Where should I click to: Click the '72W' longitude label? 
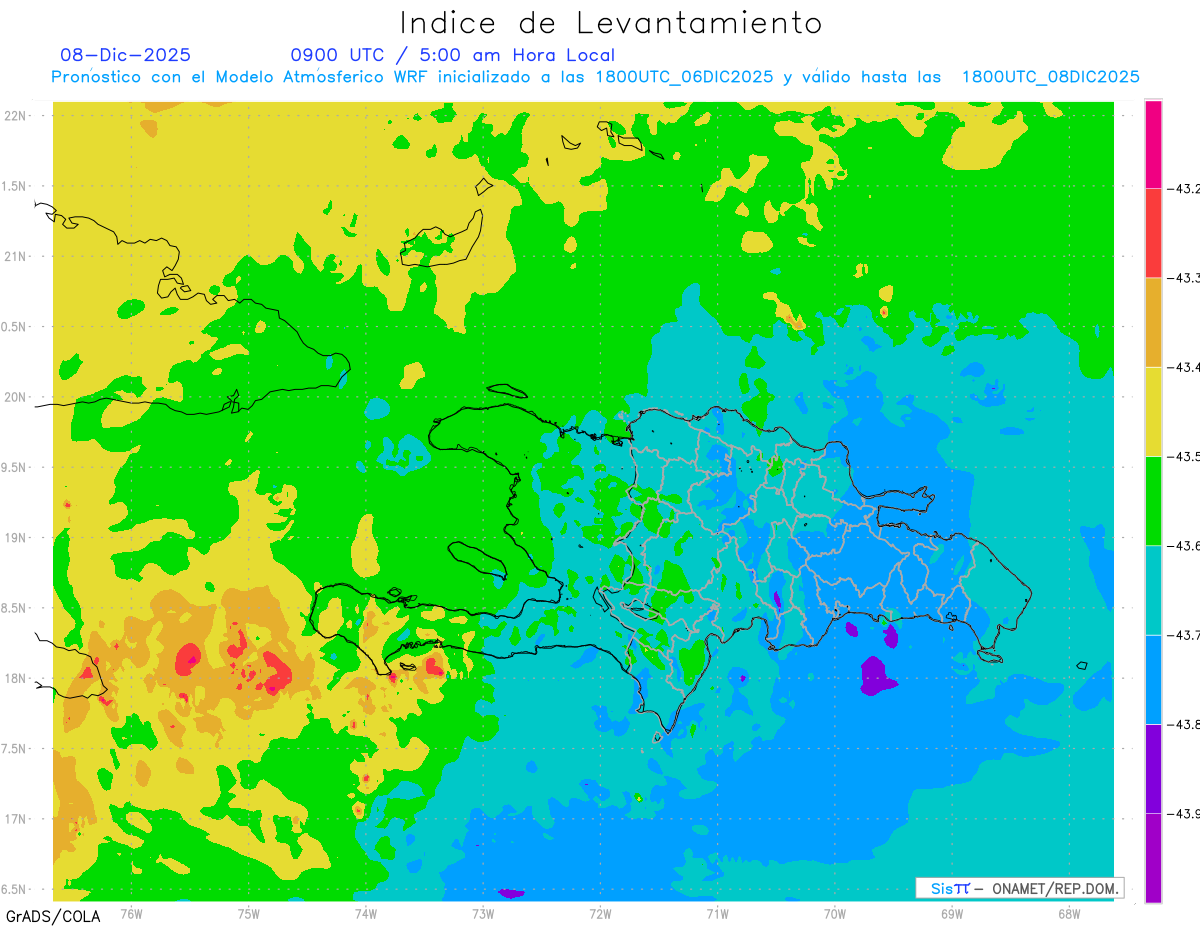[x=600, y=913]
